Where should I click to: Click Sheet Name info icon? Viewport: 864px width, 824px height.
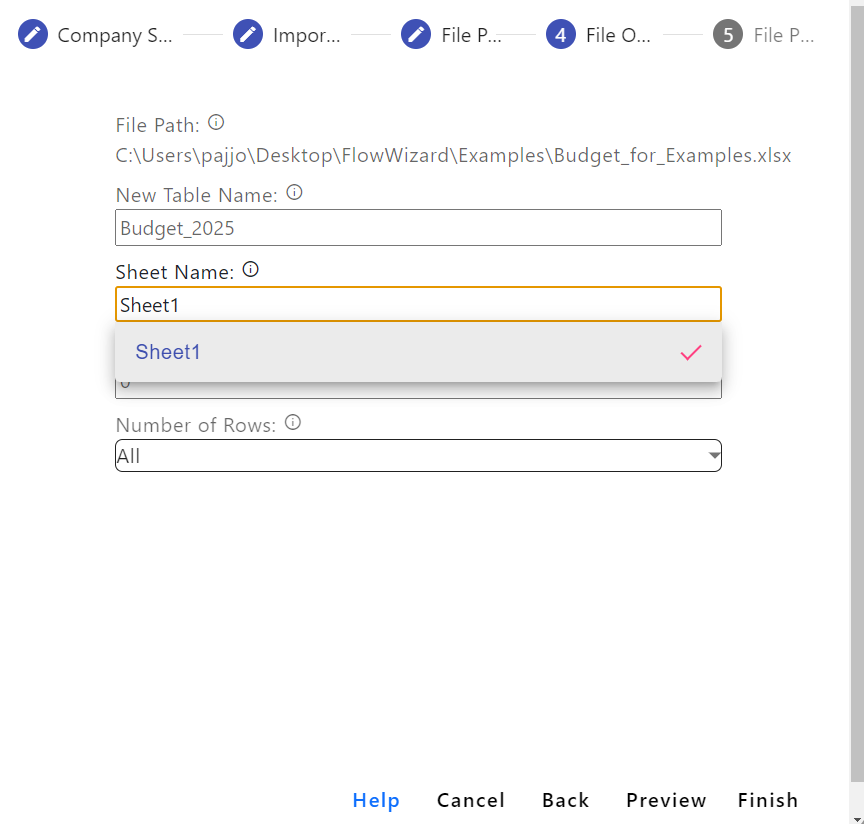251,269
